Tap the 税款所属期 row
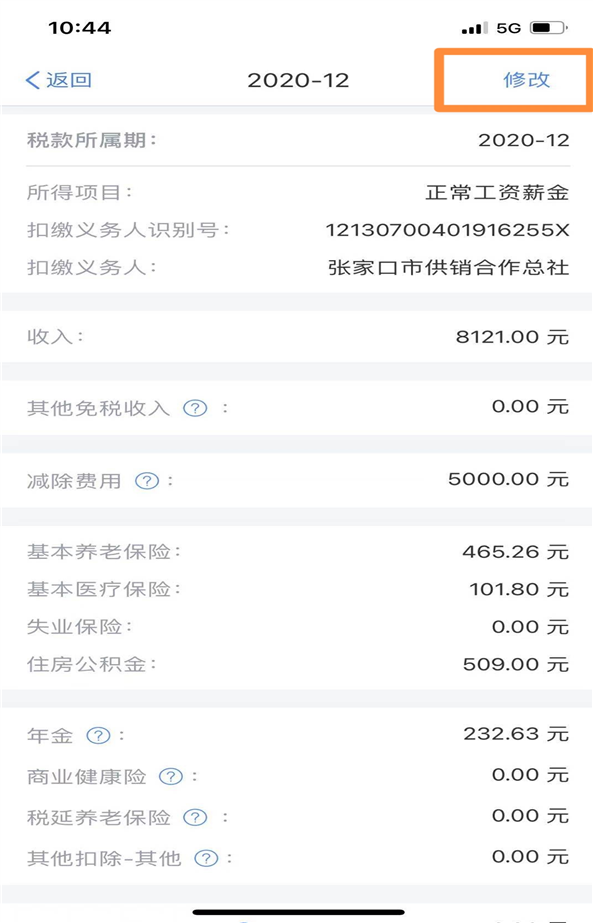 pyautogui.click(x=298, y=140)
